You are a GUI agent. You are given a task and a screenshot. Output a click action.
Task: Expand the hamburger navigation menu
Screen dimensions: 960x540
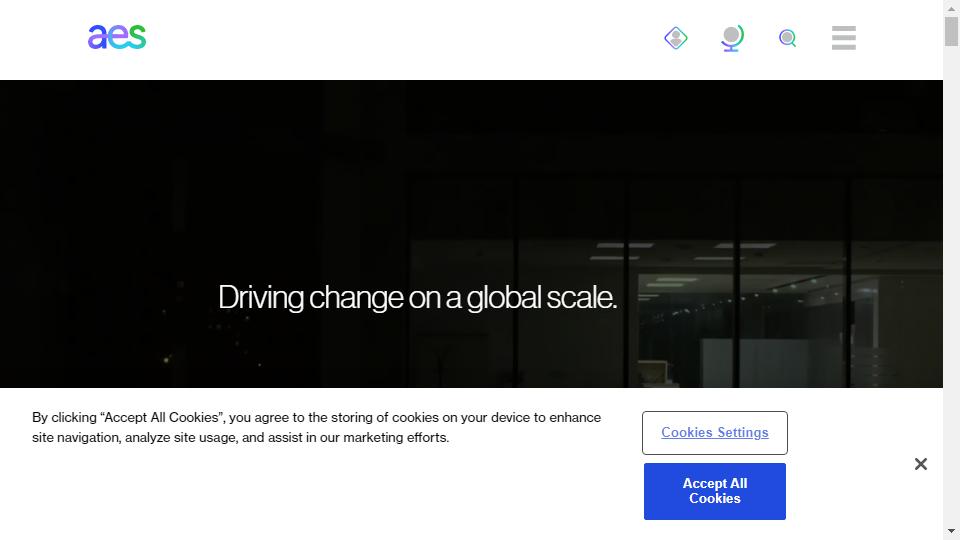click(x=843, y=38)
